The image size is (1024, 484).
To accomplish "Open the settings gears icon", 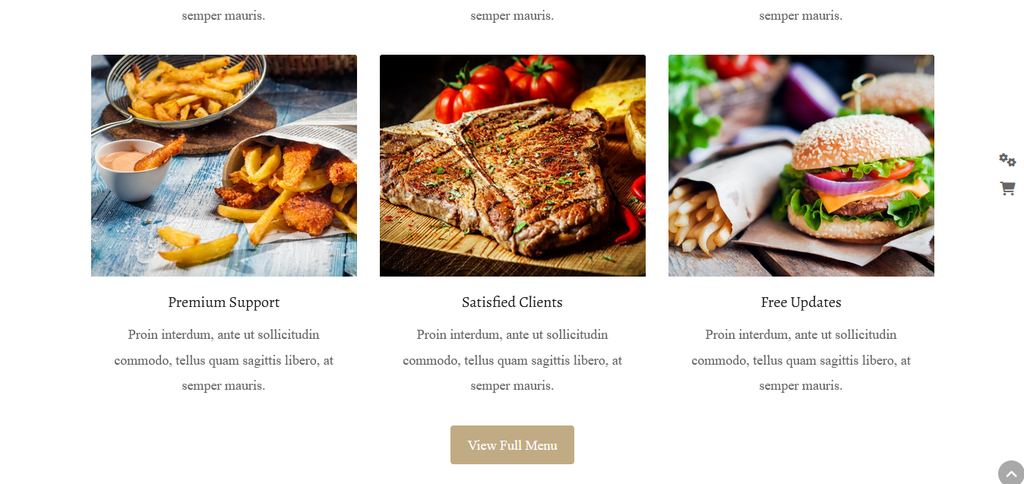I will tap(1007, 160).
